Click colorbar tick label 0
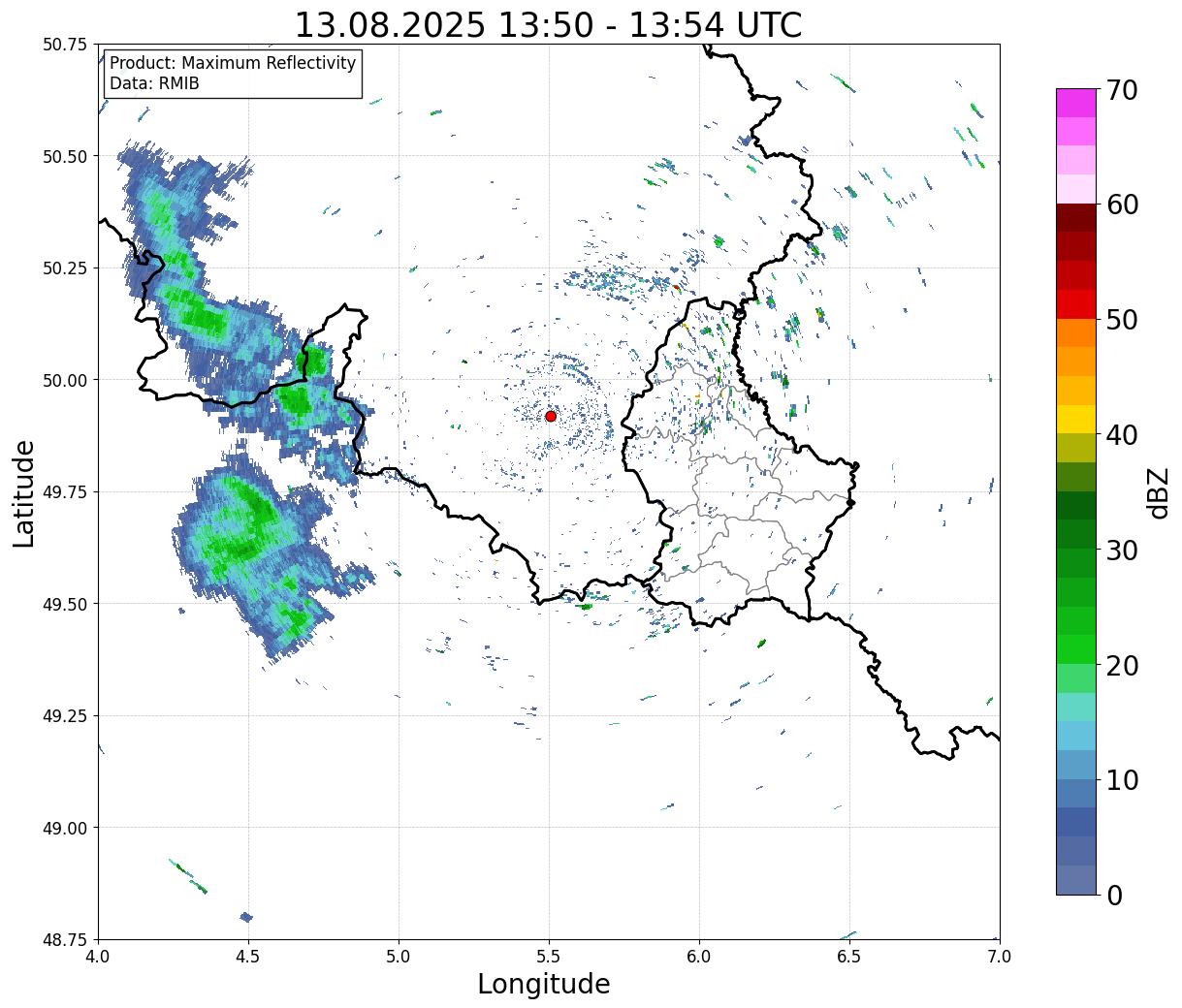The image size is (1182, 1008). 1114,896
